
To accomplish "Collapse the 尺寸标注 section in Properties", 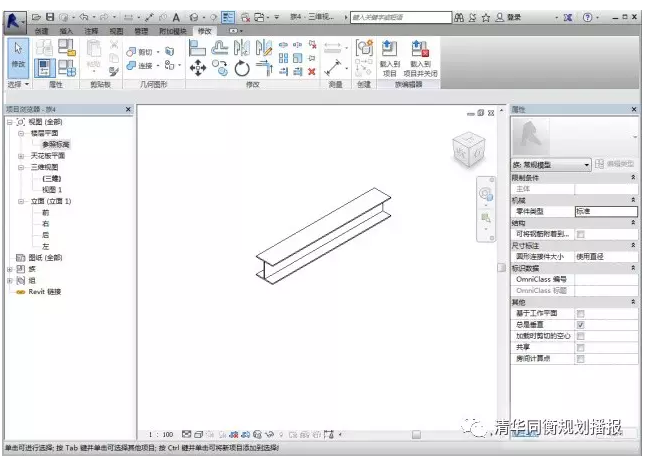I will point(633,245).
